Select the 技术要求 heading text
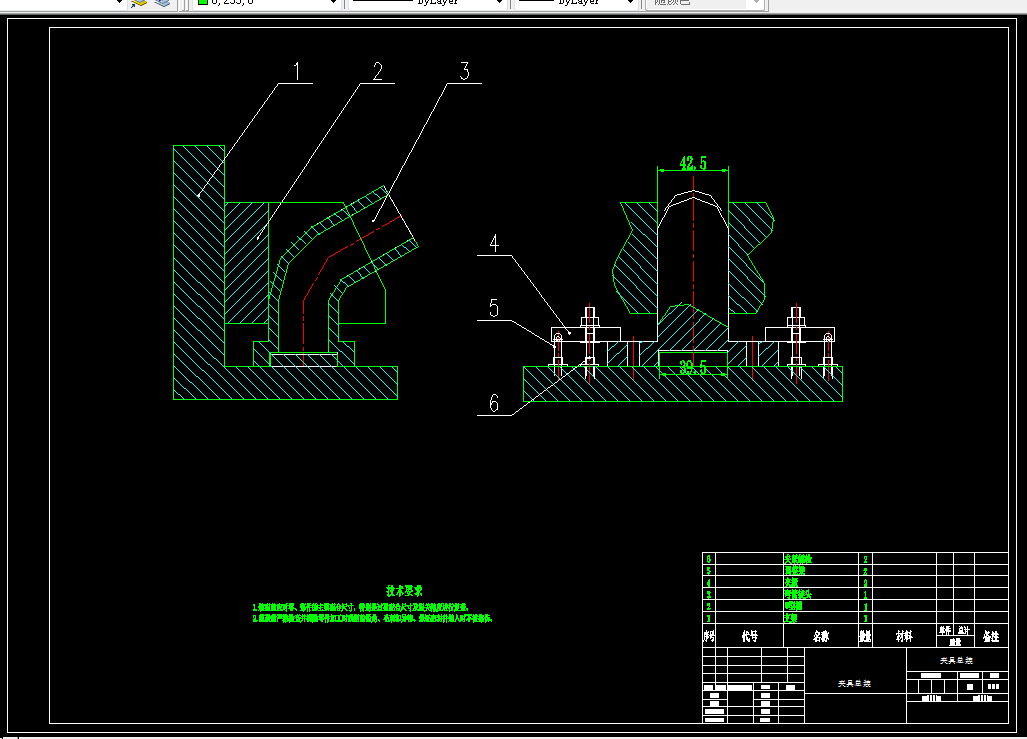This screenshot has height=739, width=1027. click(404, 591)
